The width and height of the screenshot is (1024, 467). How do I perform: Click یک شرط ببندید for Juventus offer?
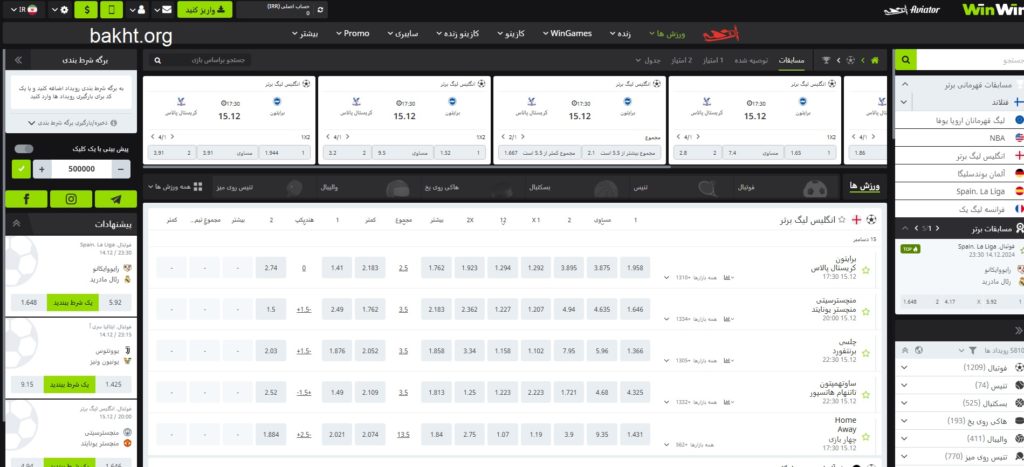coord(72,385)
